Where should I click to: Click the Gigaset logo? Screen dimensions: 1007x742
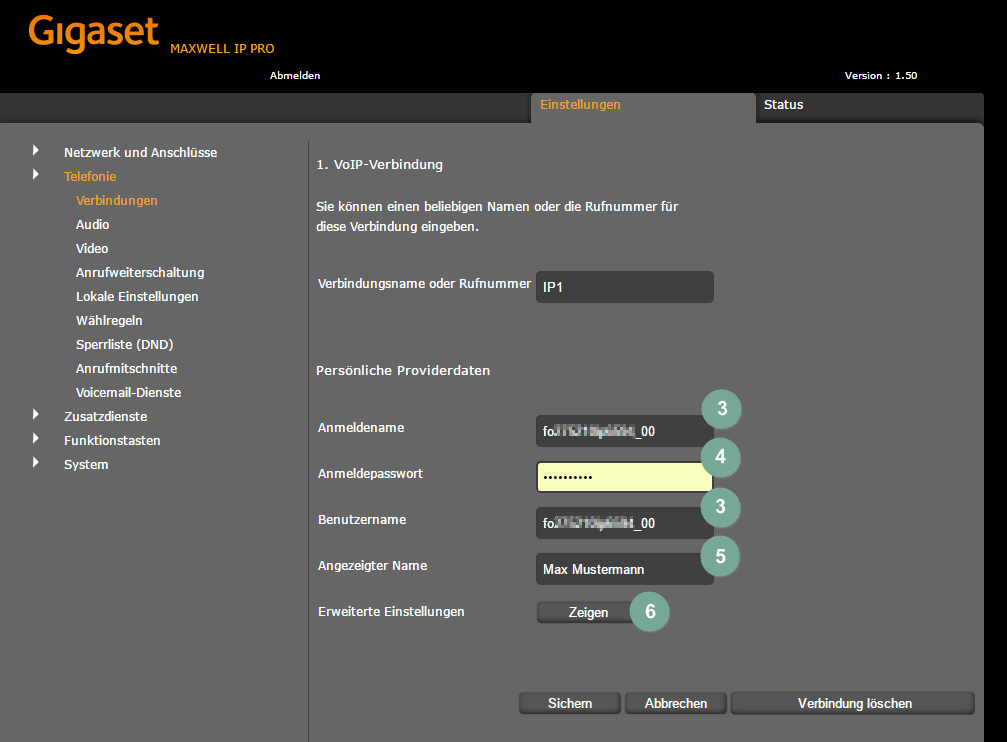(94, 33)
